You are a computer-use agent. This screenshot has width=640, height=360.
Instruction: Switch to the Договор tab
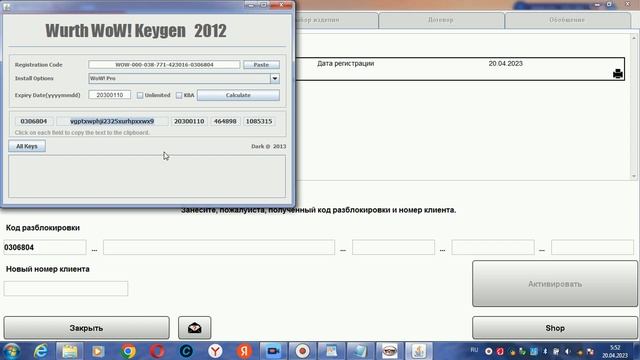441,20
